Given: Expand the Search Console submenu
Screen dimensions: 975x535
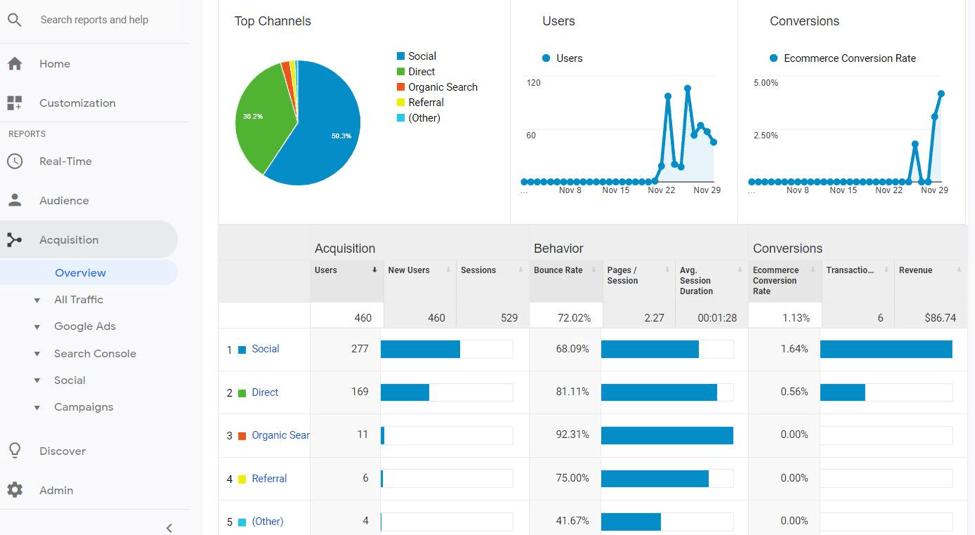Looking at the screenshot, I should (37, 354).
